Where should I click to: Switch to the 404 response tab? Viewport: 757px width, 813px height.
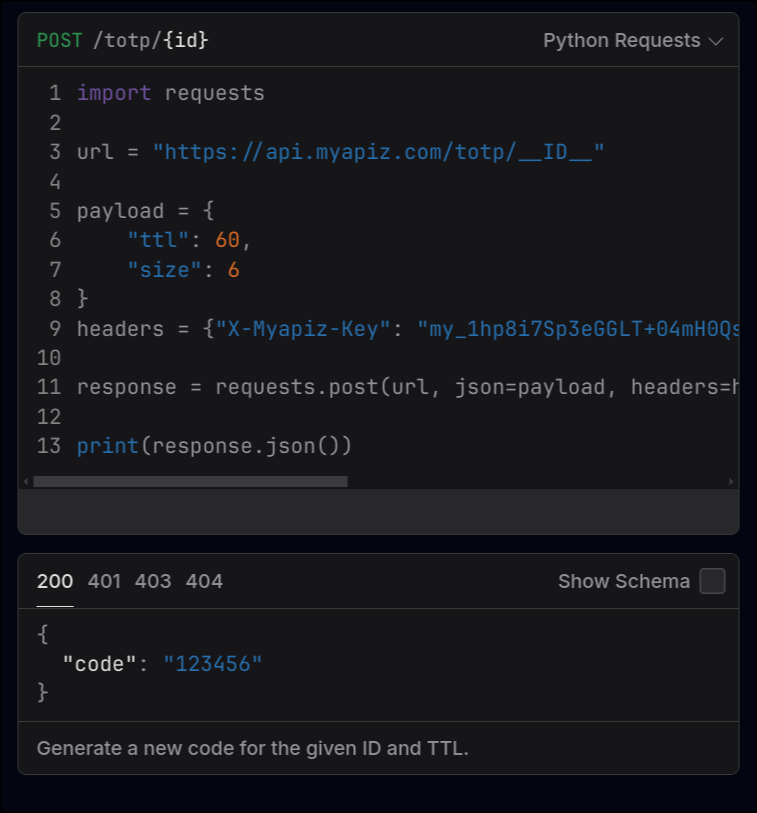tap(204, 581)
